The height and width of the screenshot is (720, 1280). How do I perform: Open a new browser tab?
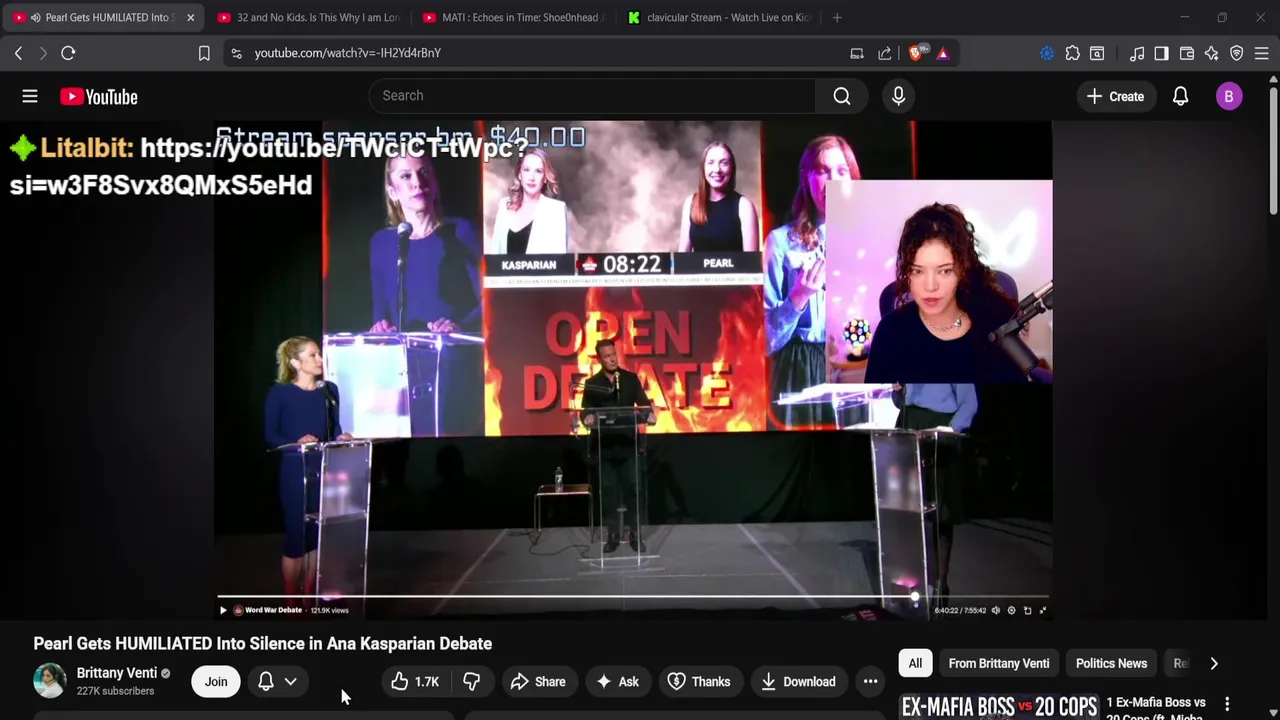click(837, 17)
